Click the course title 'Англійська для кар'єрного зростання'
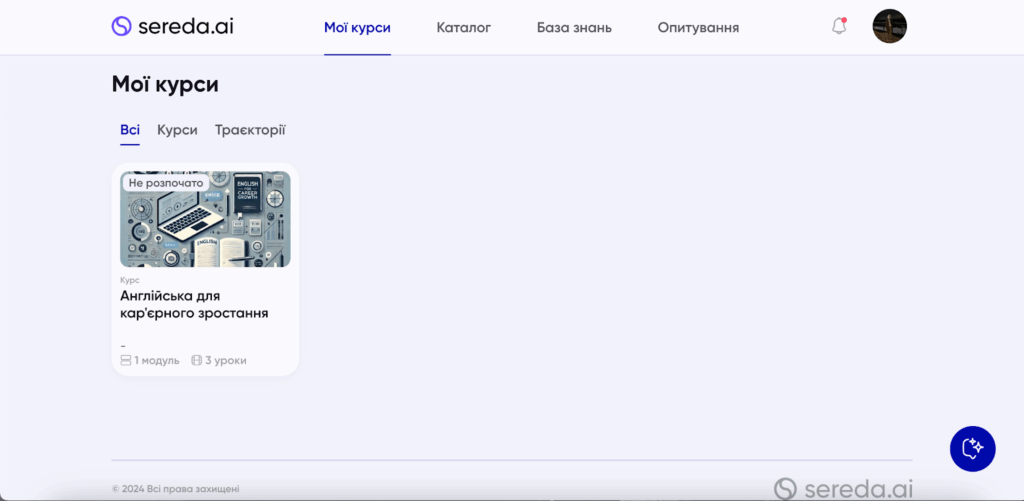 click(194, 304)
